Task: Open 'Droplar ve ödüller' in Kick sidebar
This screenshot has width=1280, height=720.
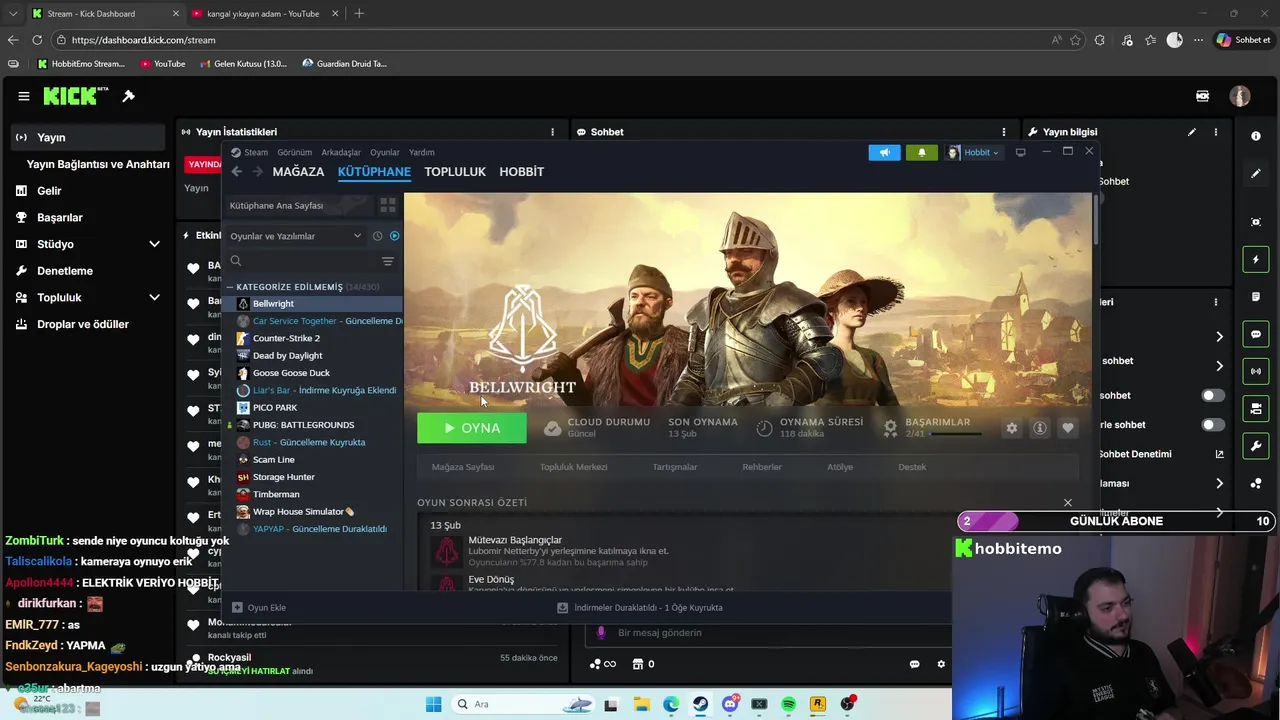Action: coord(83,324)
